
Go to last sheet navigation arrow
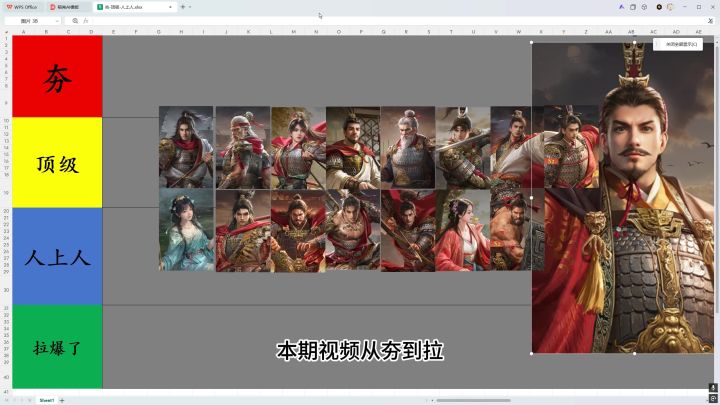coord(28,400)
